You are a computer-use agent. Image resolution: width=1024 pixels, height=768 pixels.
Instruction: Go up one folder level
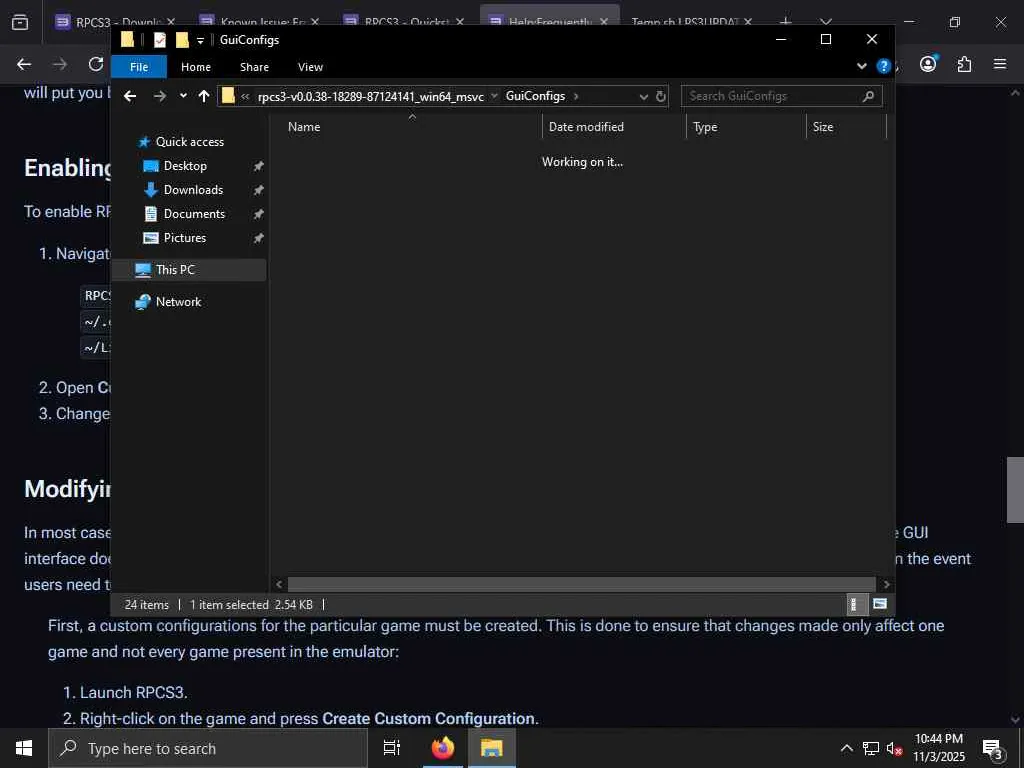click(x=204, y=96)
